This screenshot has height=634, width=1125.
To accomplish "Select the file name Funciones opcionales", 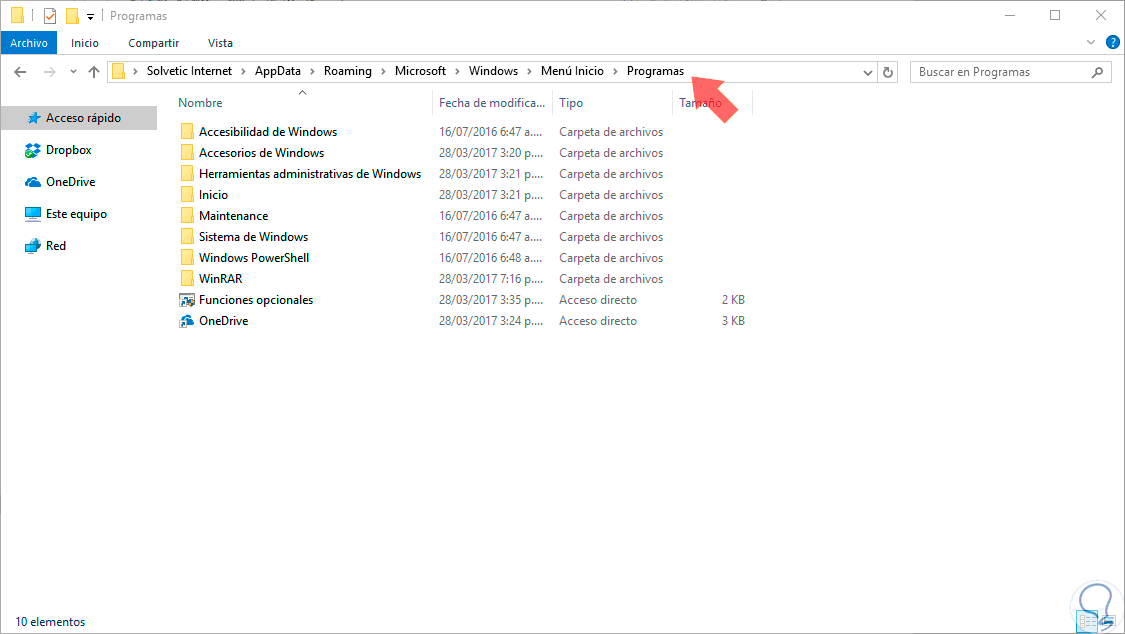I will [256, 300].
